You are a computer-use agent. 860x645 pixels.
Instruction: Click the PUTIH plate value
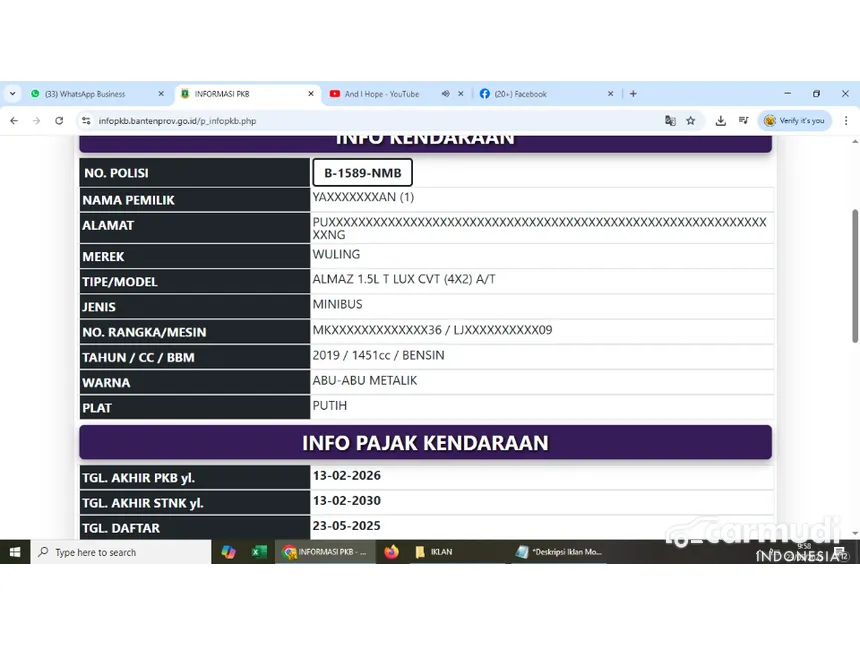(x=330, y=406)
